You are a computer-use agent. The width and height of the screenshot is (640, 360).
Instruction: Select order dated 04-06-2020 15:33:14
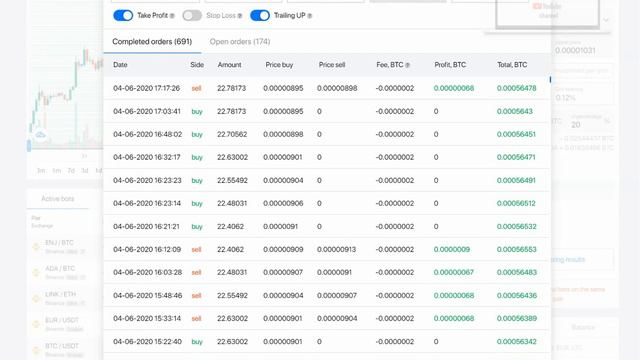click(327, 318)
